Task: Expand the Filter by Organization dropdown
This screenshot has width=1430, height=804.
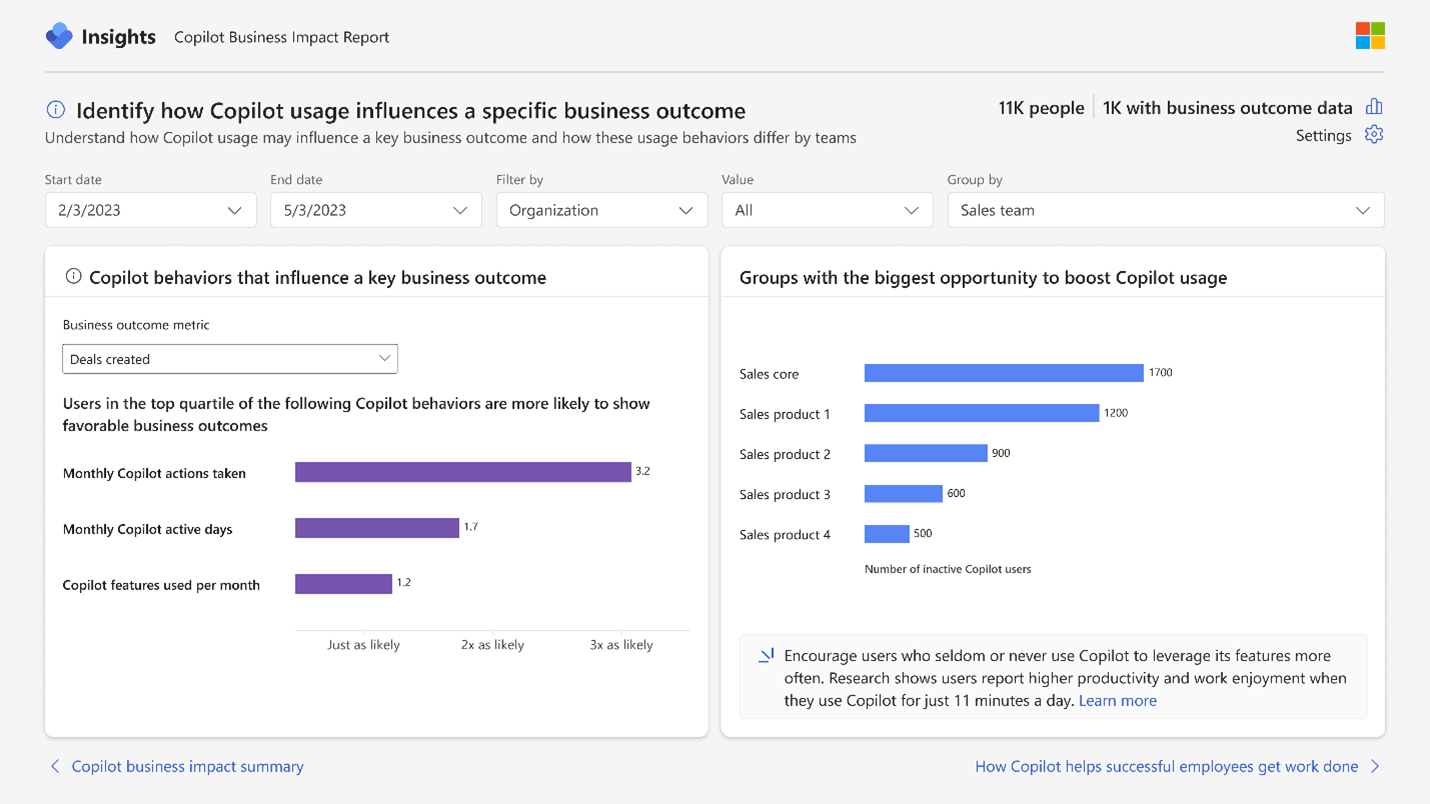Action: click(x=601, y=210)
